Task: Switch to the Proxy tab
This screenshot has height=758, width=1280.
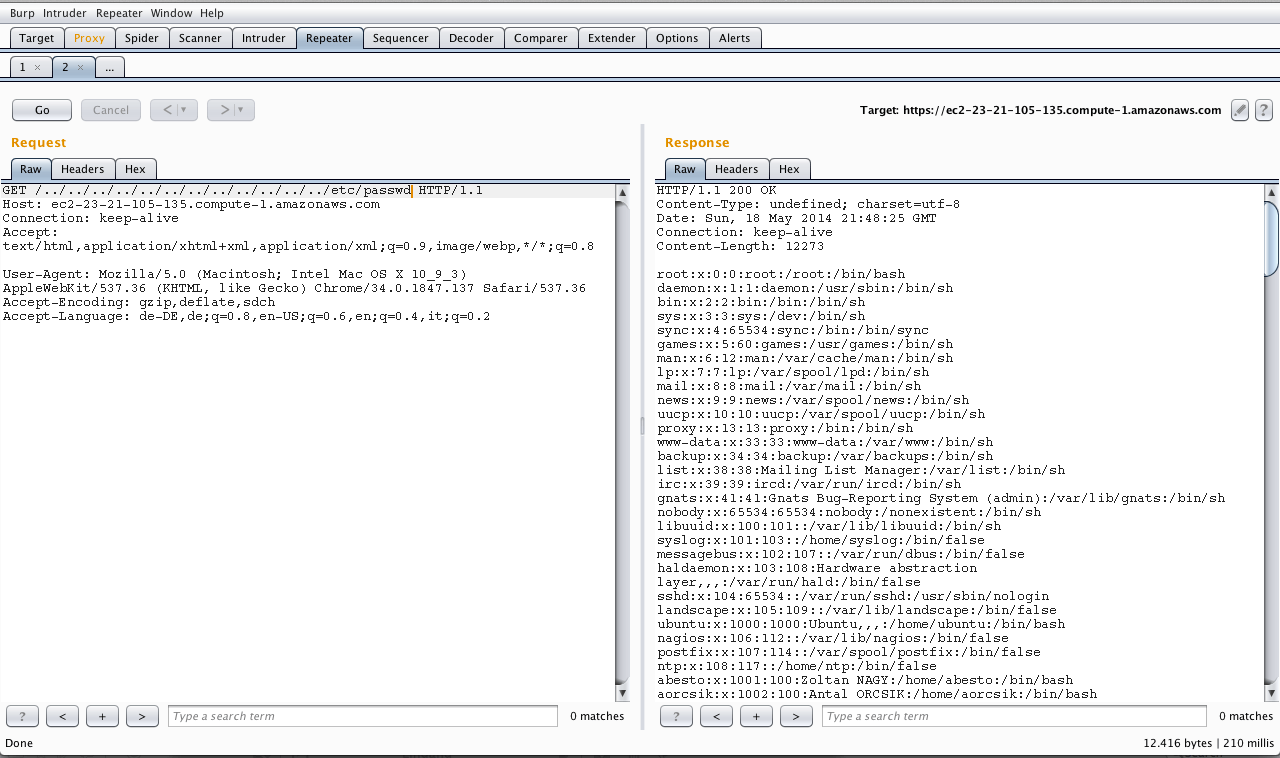Action: click(89, 38)
